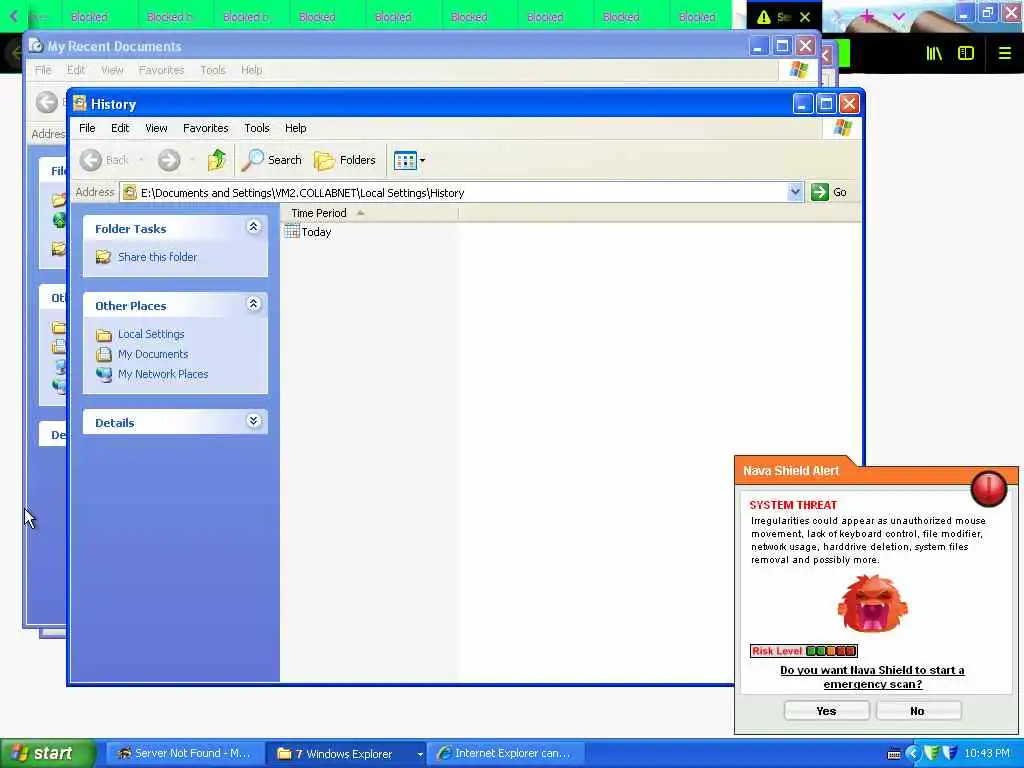The width and height of the screenshot is (1024, 768).
Task: Click the My Recent Documents title bar icon
Action: [36, 46]
